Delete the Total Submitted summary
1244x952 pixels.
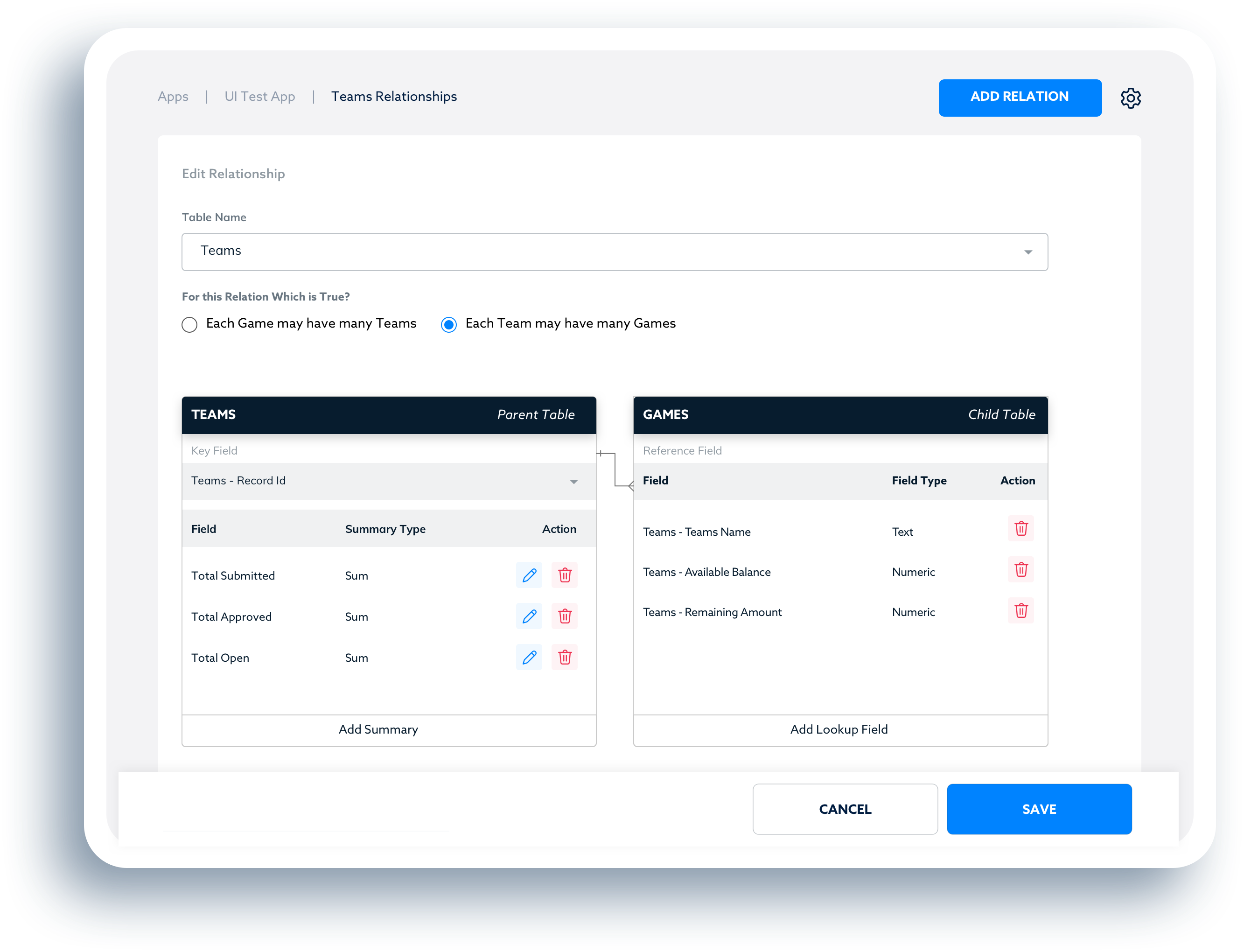click(565, 575)
